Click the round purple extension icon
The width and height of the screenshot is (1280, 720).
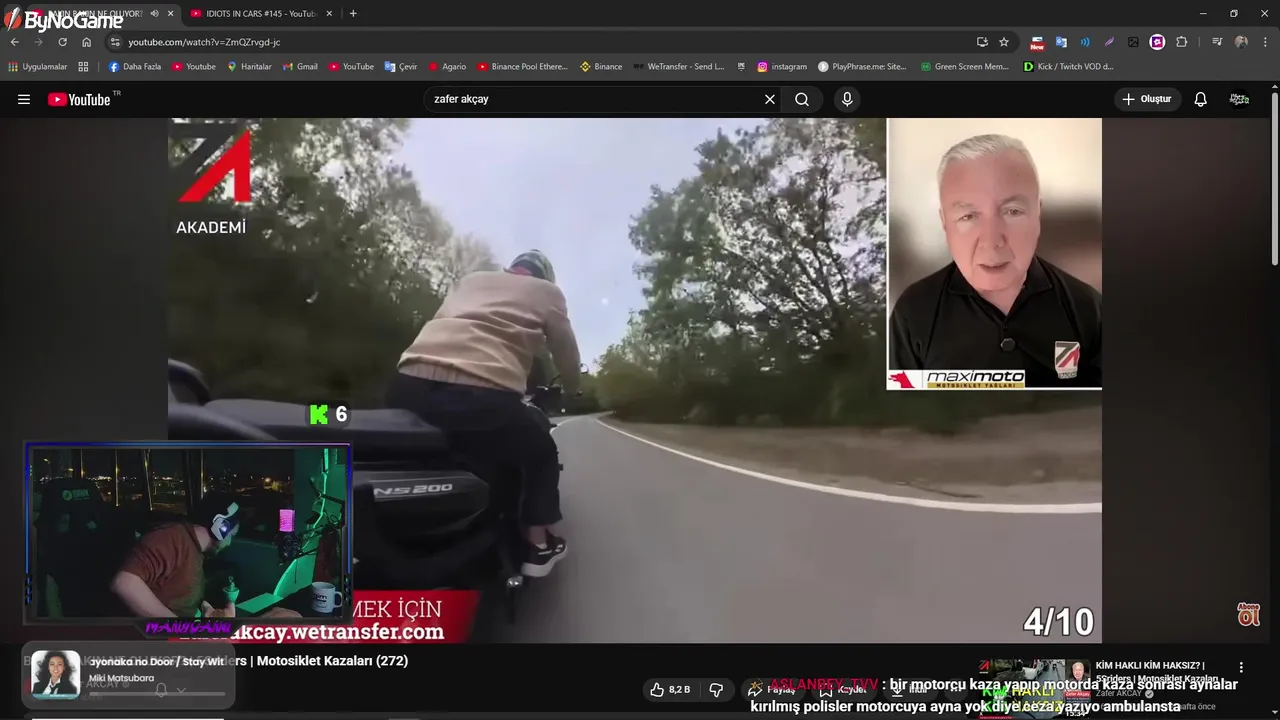point(1157,42)
